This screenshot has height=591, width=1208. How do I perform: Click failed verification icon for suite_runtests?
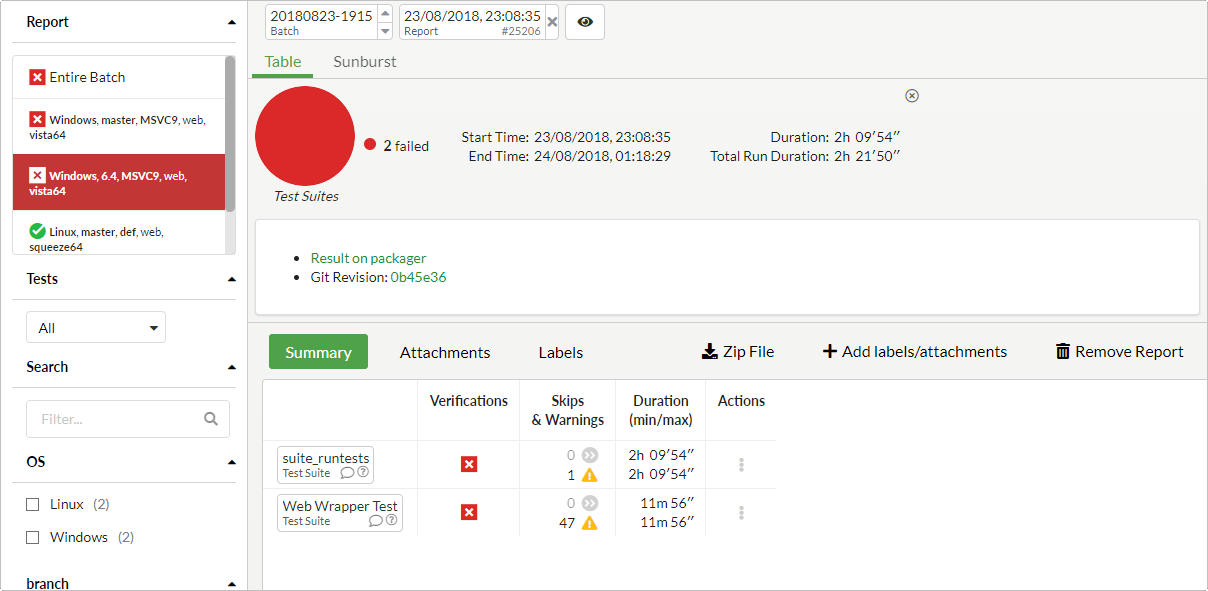[x=469, y=464]
